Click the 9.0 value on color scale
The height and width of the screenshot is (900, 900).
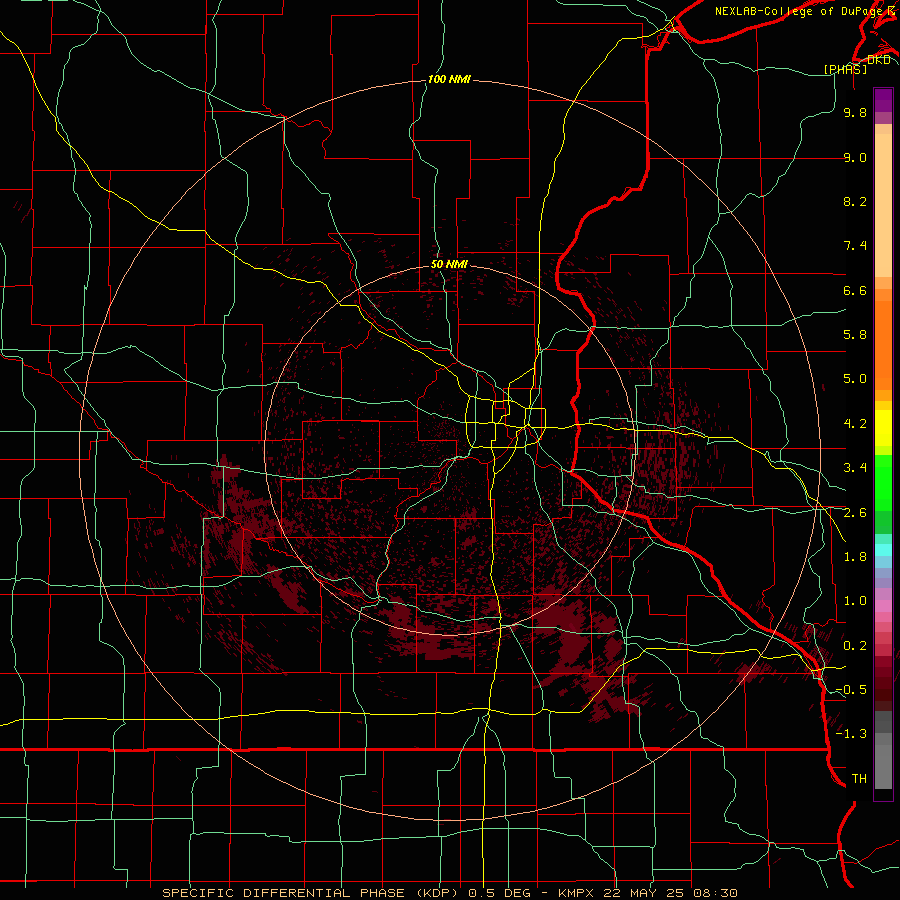(x=855, y=157)
